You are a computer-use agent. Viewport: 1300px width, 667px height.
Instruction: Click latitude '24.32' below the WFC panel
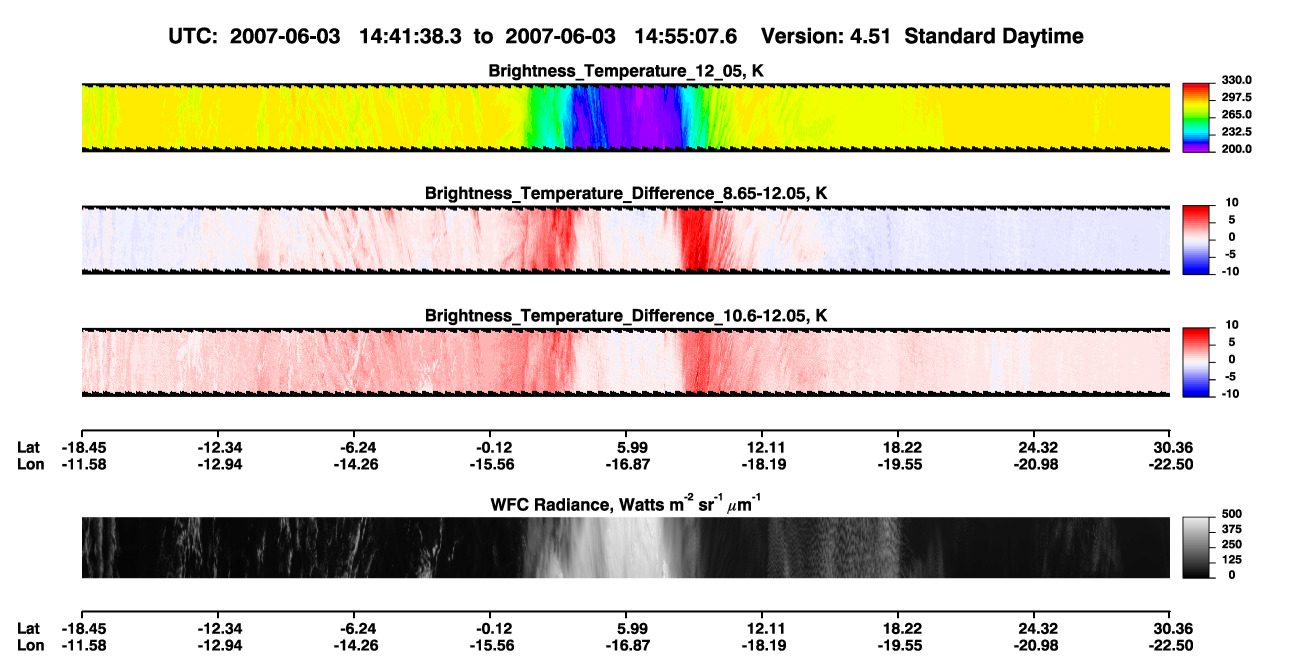(1038, 628)
